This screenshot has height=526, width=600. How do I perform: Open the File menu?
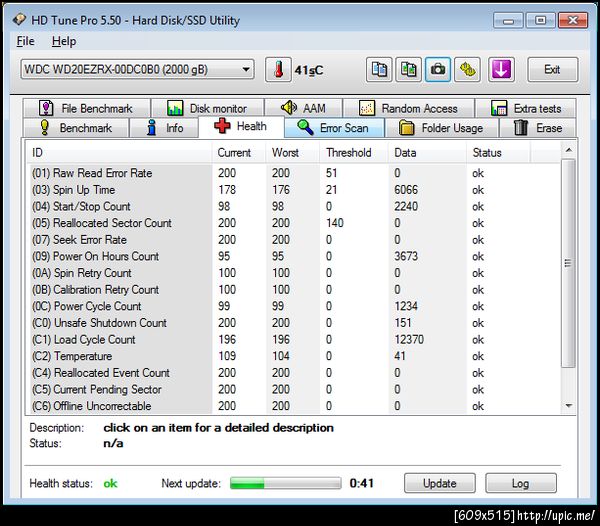[25, 41]
